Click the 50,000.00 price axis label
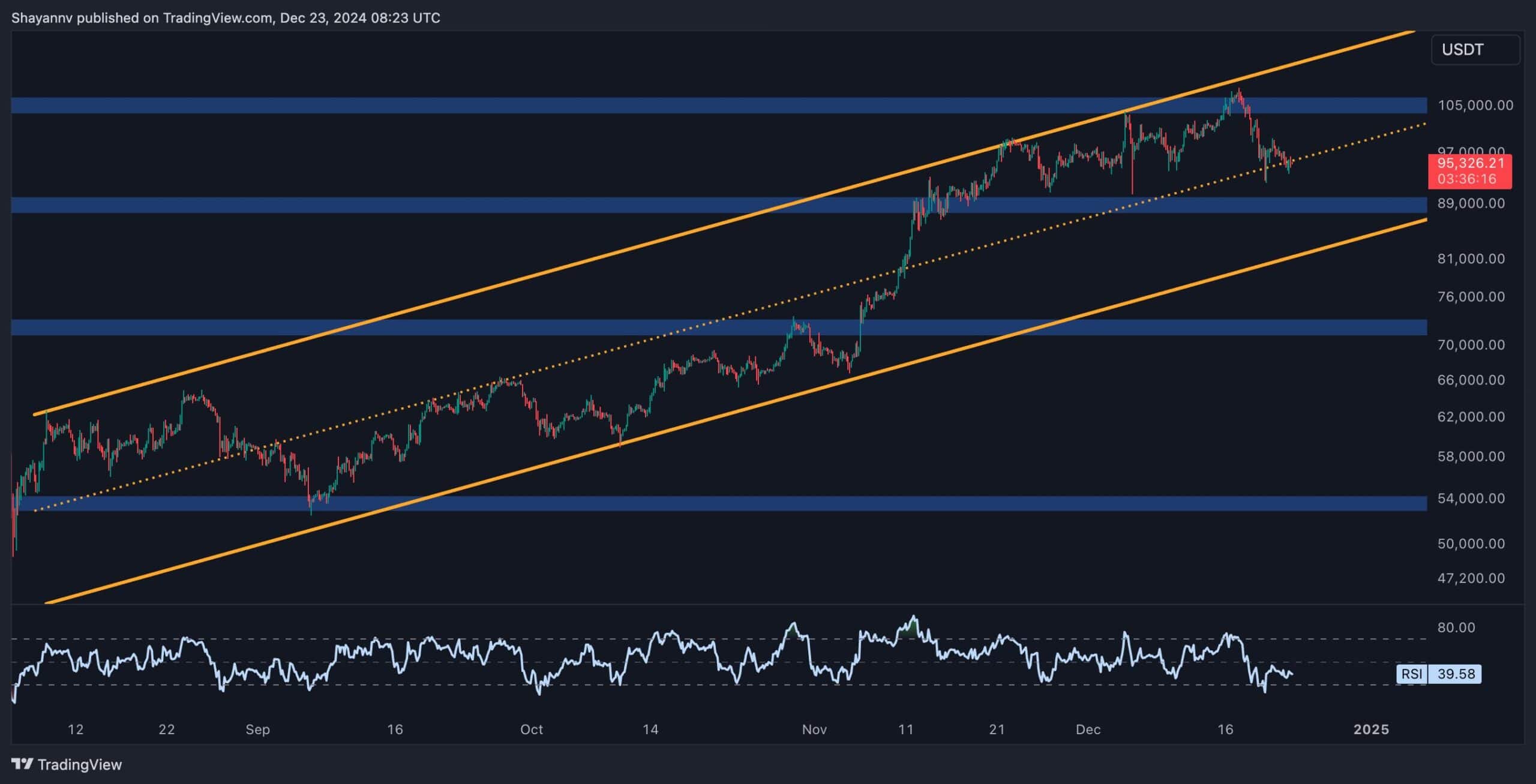 (1471, 543)
